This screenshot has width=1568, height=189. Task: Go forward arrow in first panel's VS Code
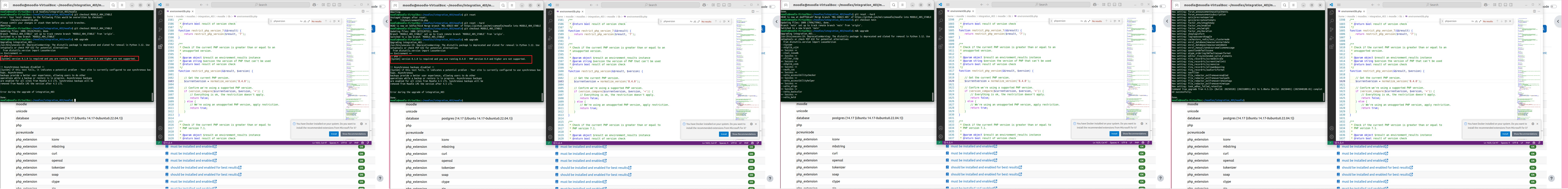pos(207,5)
